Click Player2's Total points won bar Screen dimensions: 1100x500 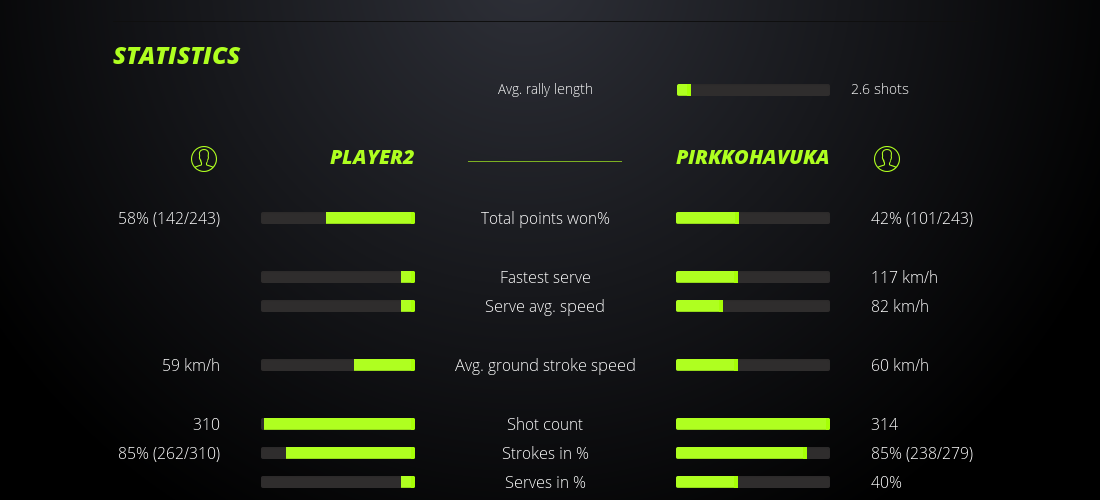pos(338,218)
